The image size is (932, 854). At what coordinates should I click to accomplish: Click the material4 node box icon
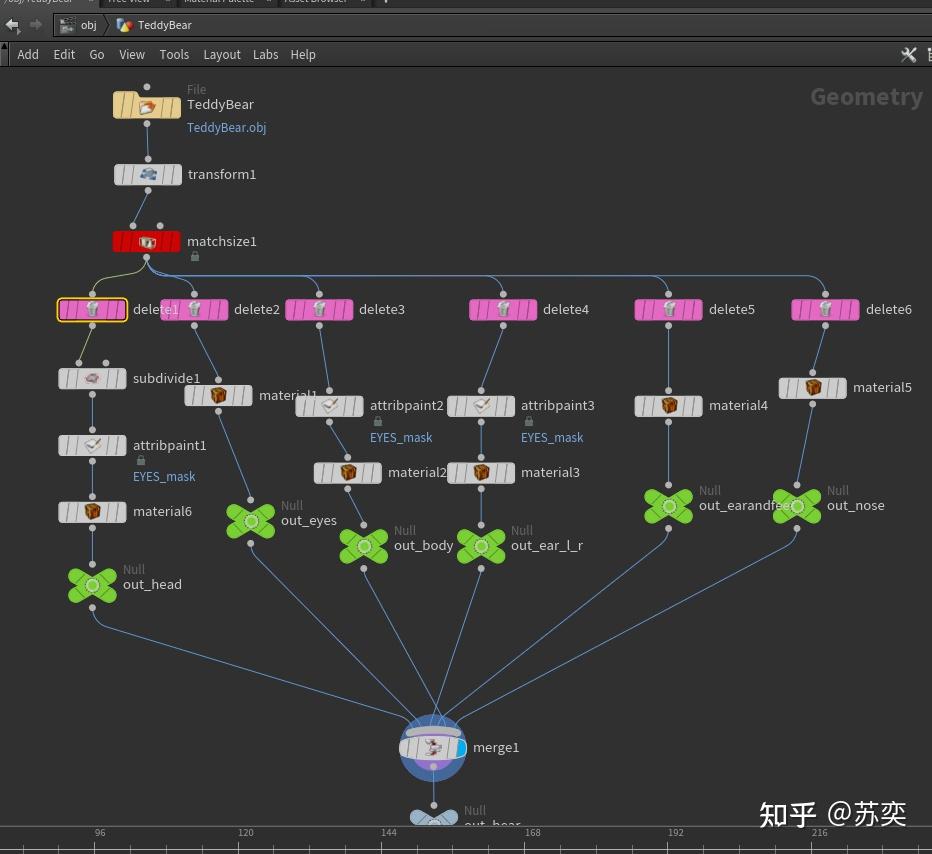pyautogui.click(x=668, y=405)
